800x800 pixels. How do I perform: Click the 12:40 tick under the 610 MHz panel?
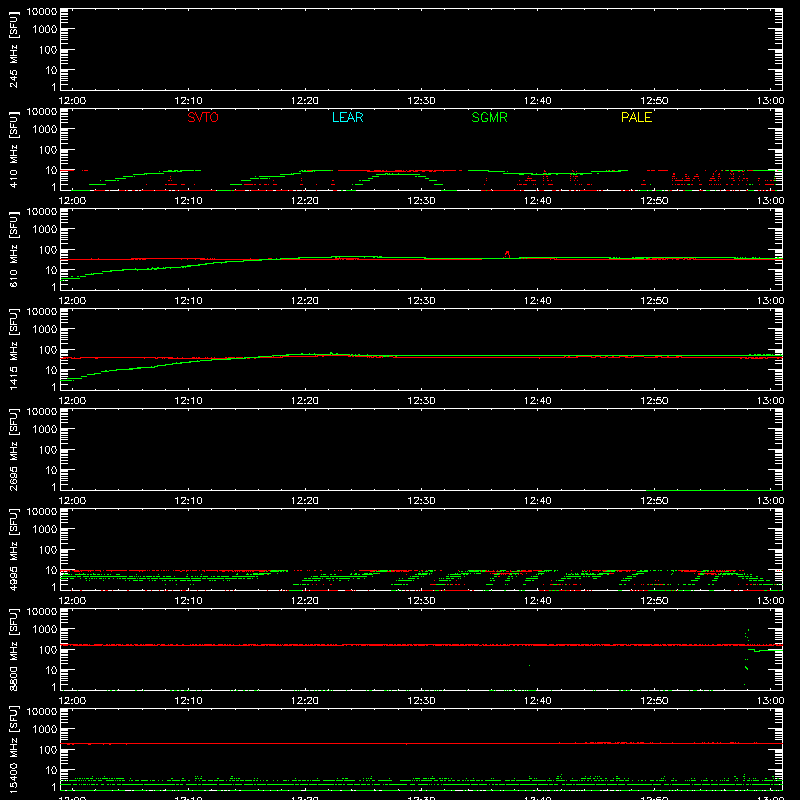point(538,301)
